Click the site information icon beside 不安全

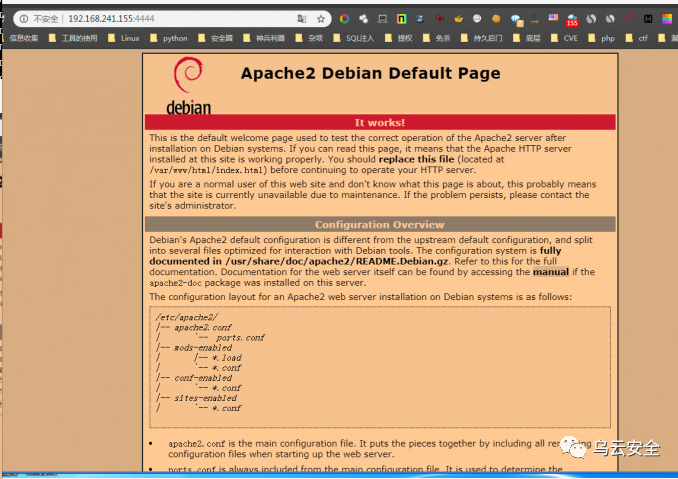[24, 19]
